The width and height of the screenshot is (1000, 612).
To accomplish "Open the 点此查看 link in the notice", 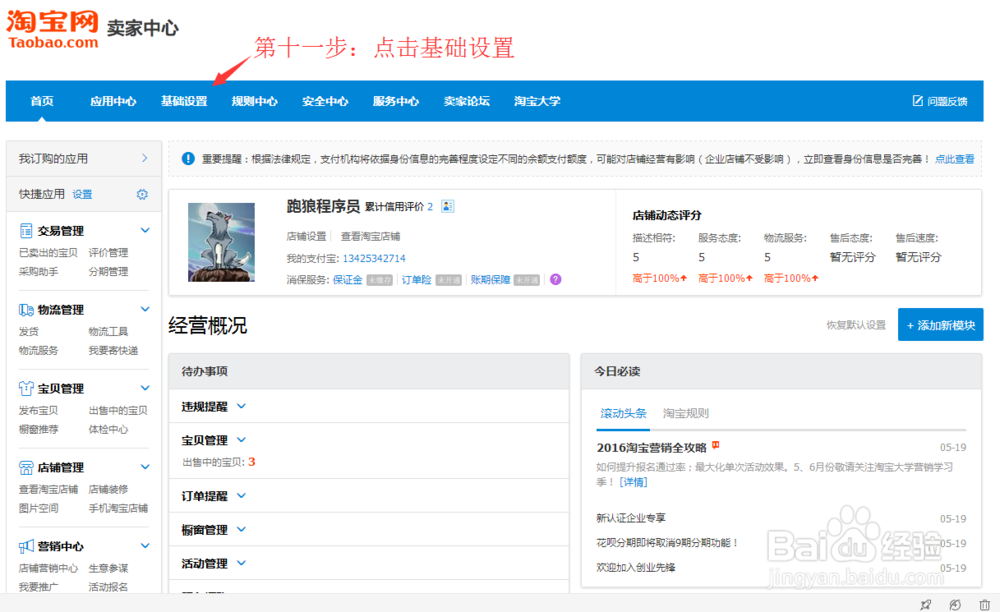I will (x=954, y=158).
